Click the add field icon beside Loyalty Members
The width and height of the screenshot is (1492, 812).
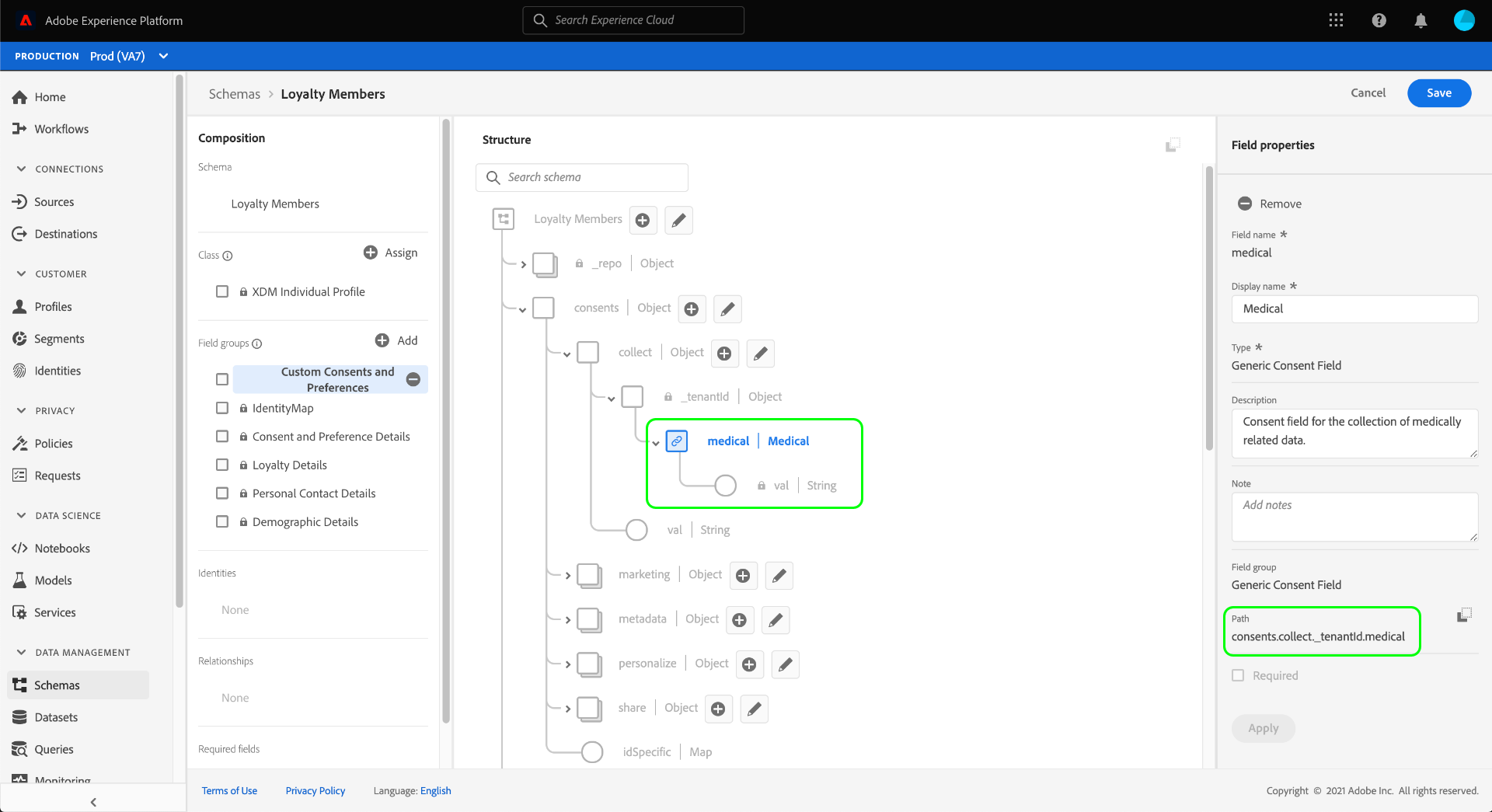[x=643, y=220]
